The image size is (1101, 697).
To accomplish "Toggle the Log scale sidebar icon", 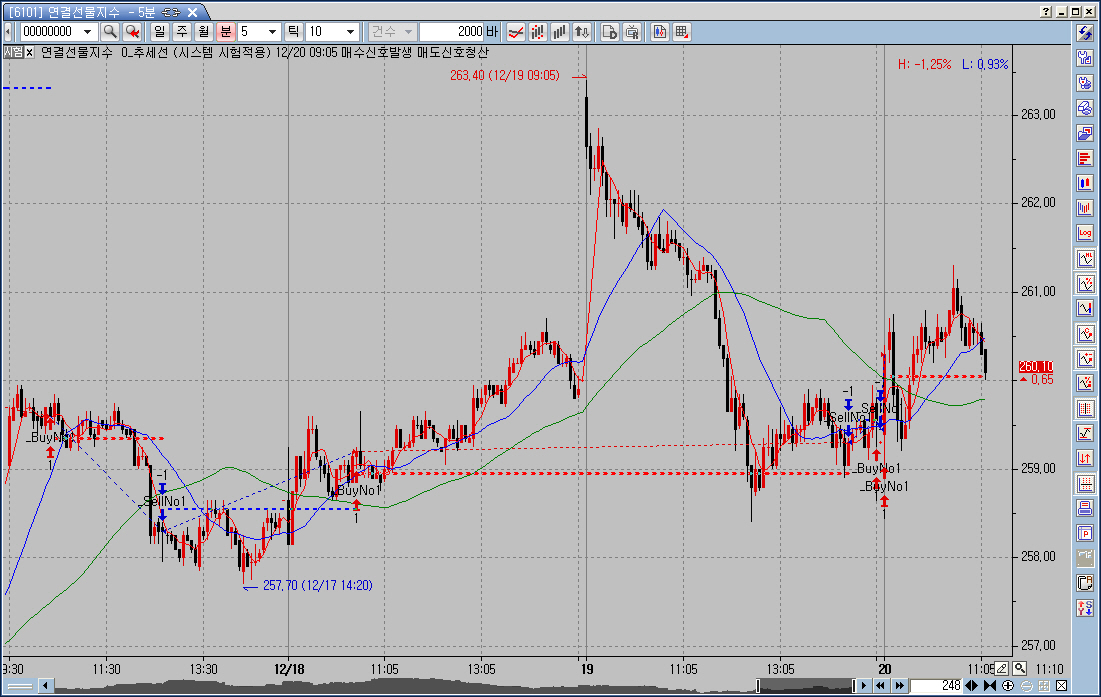I will coord(1085,233).
